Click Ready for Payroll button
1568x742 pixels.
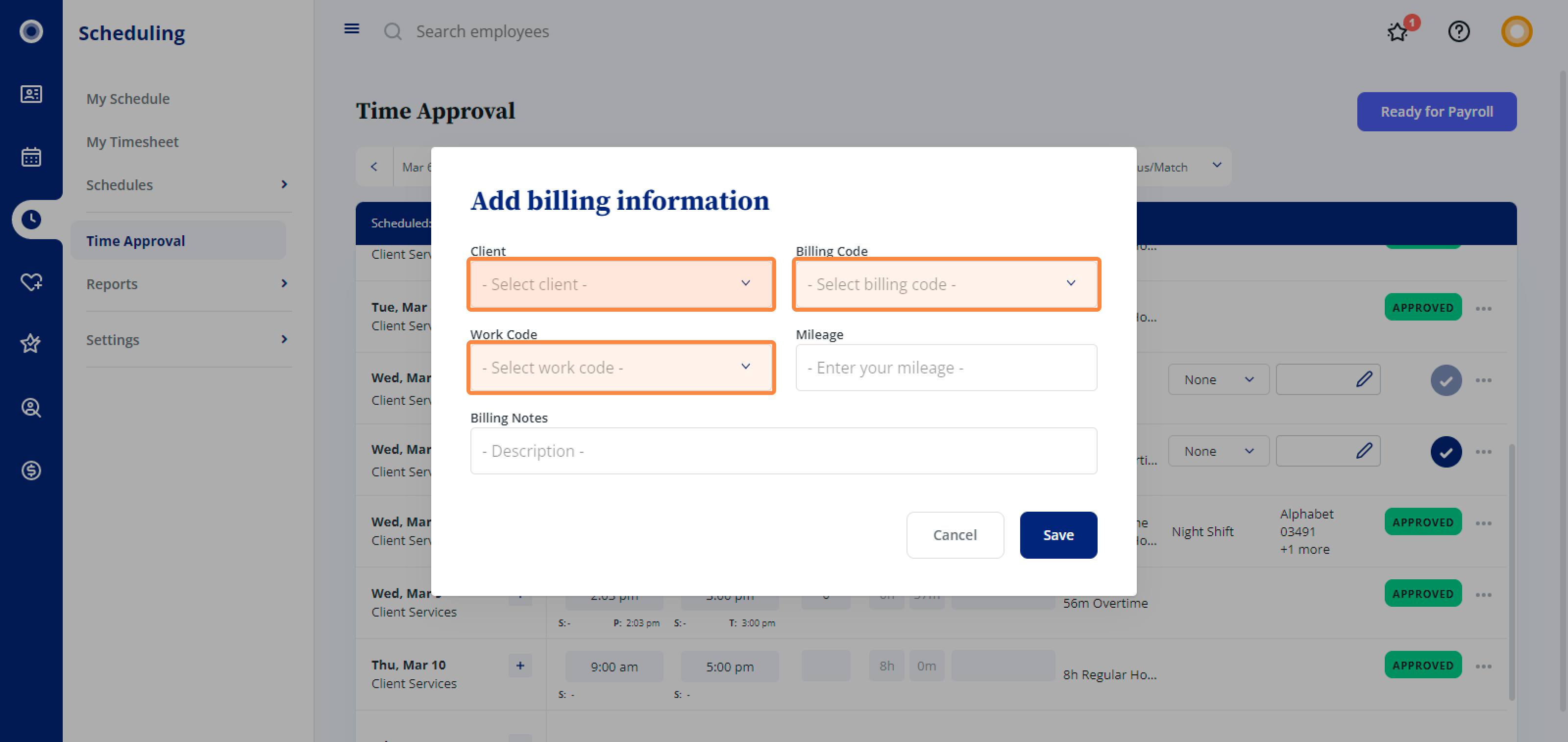(1436, 111)
